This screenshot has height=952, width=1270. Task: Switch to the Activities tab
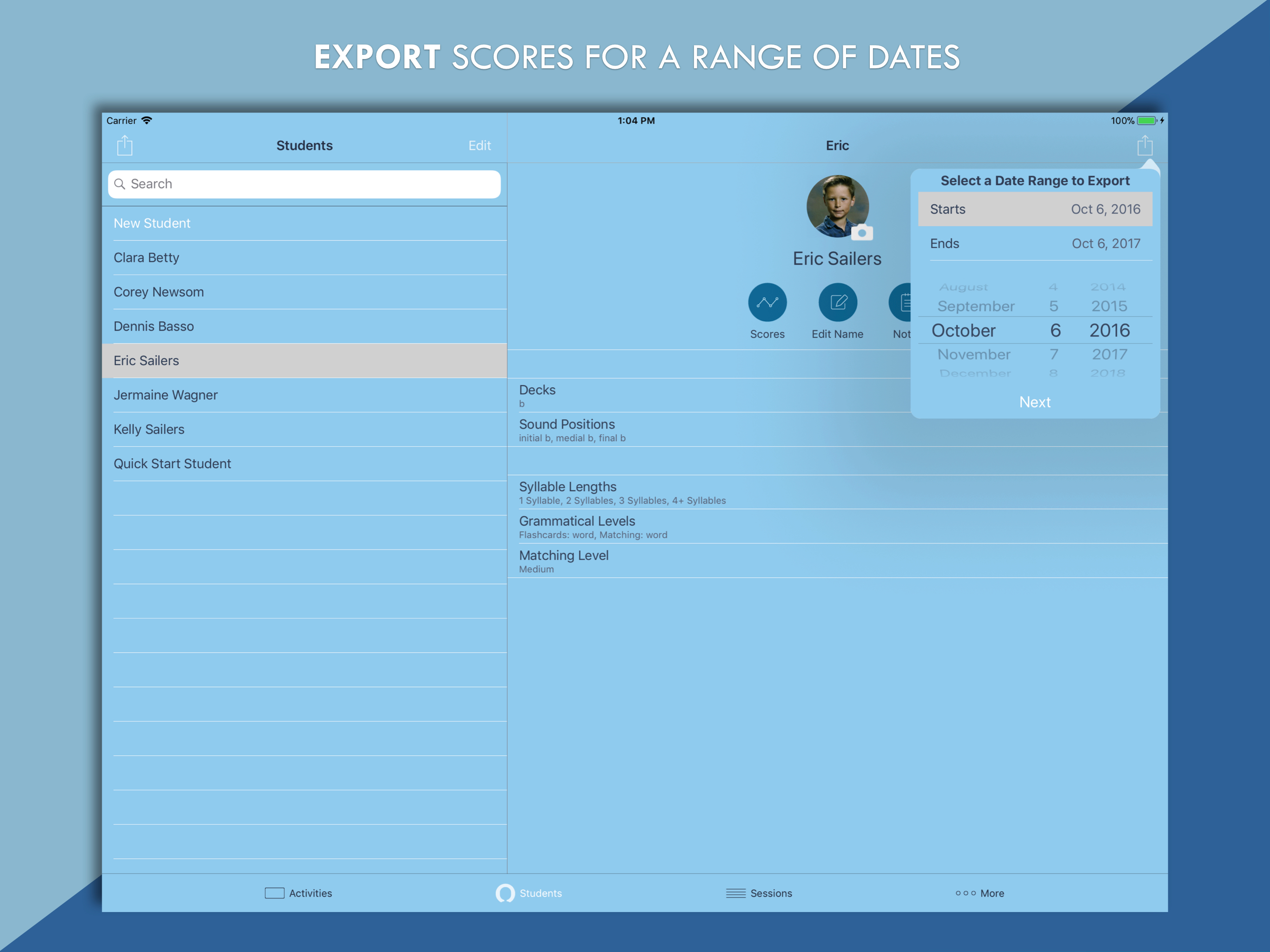pyautogui.click(x=298, y=893)
